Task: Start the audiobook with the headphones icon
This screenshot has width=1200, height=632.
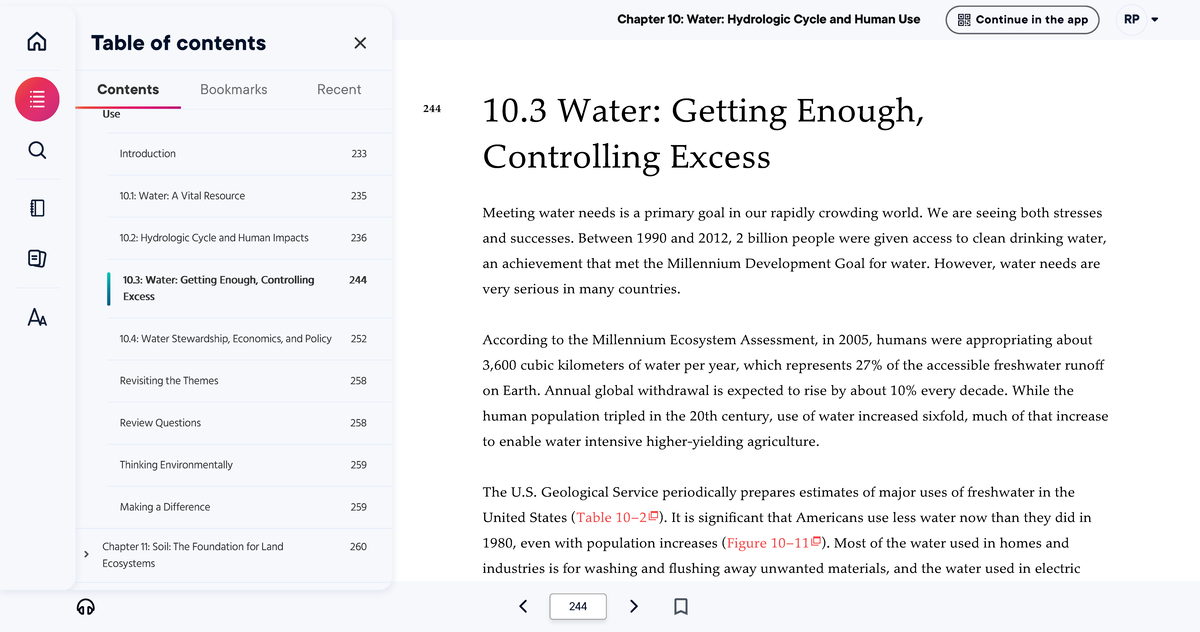Action: (x=86, y=607)
